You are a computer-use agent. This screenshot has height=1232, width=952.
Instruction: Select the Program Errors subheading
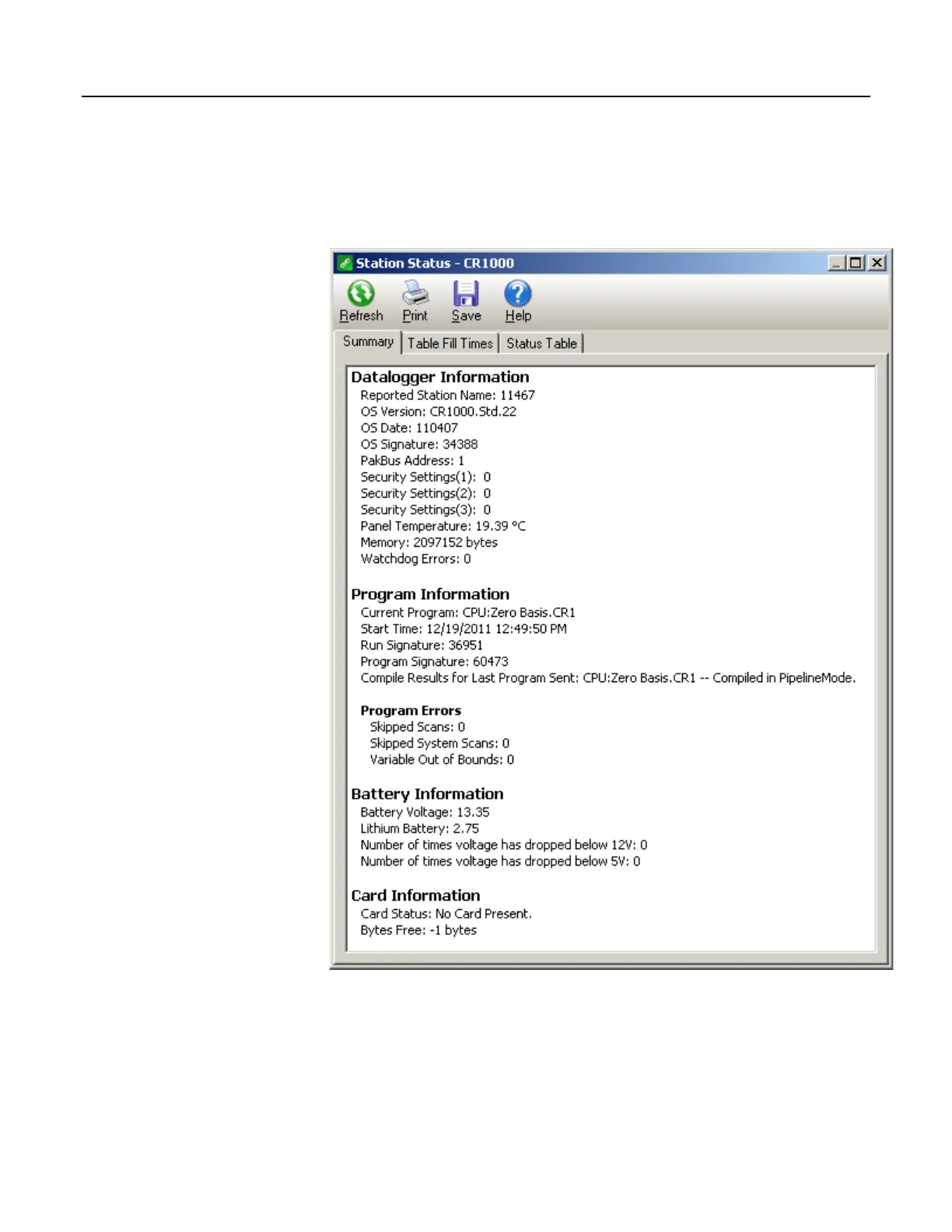(x=411, y=710)
